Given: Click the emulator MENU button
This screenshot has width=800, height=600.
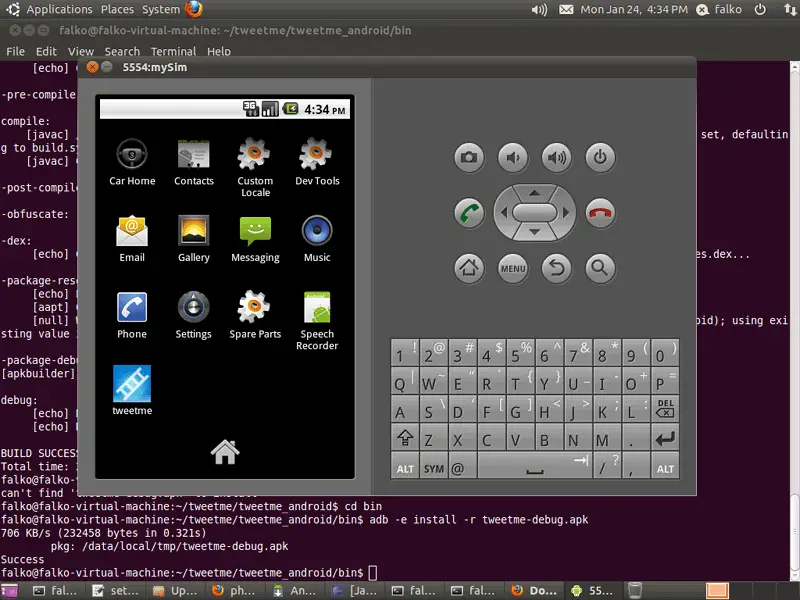Looking at the screenshot, I should point(513,268).
